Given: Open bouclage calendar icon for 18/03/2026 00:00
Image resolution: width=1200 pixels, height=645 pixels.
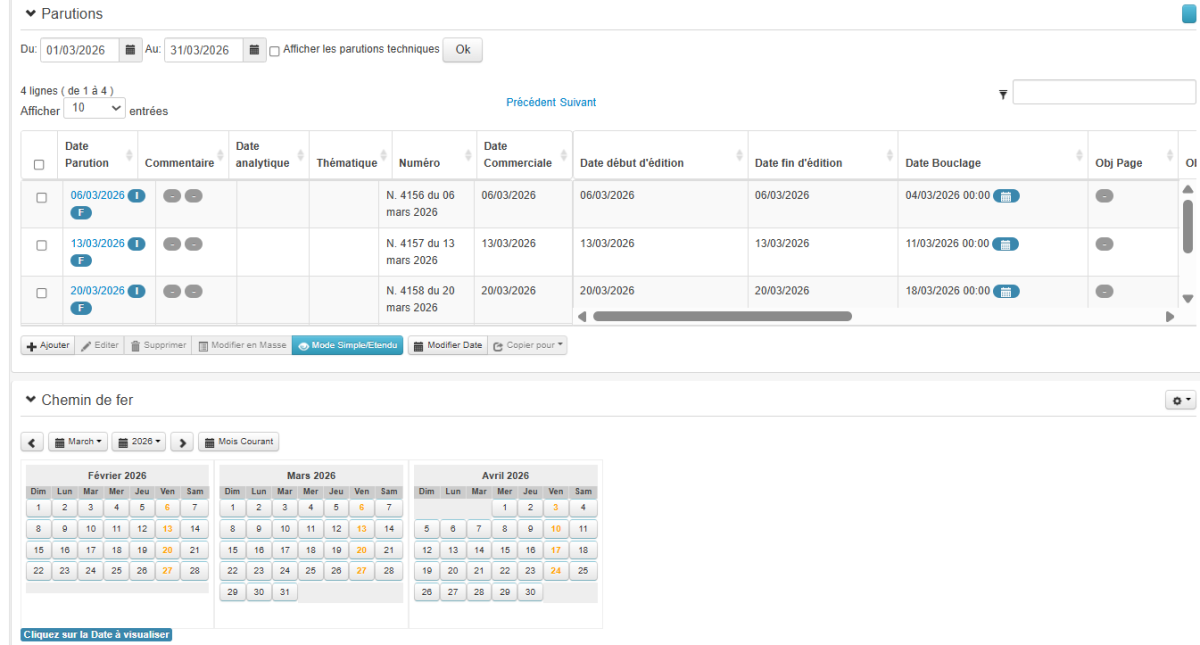Looking at the screenshot, I should 1006,291.
